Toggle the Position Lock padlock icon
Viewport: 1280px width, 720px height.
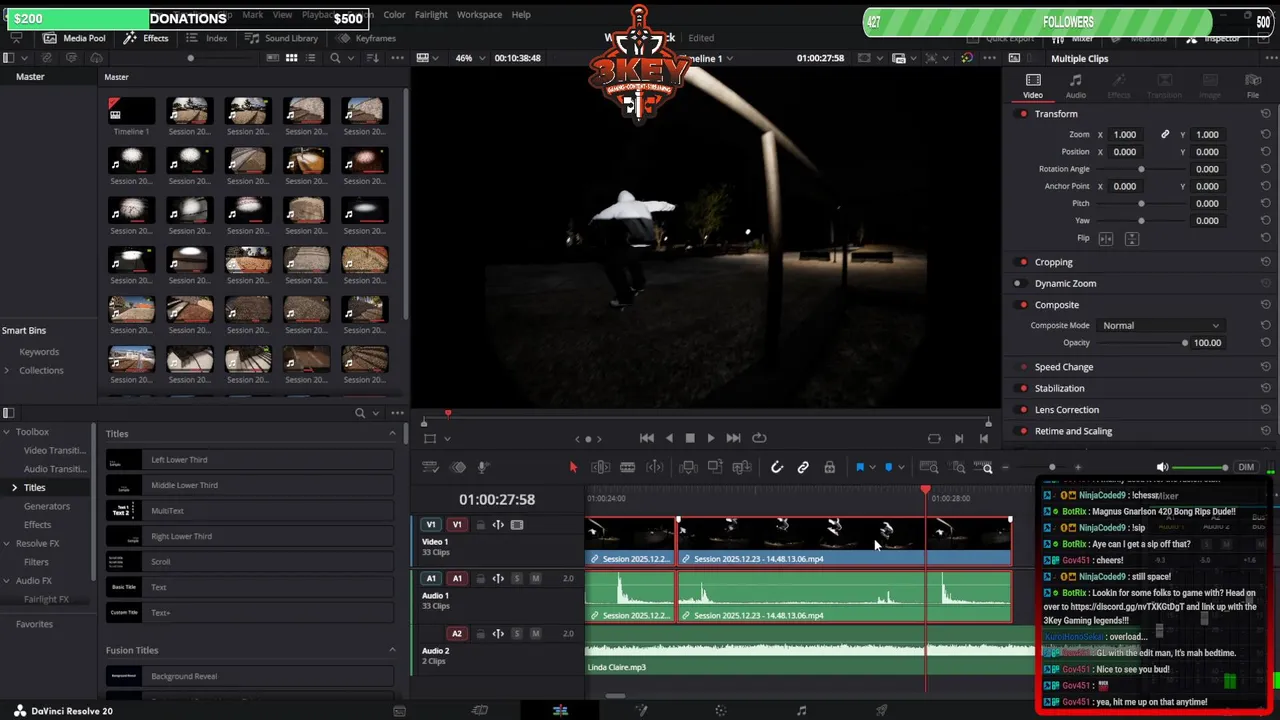829,467
